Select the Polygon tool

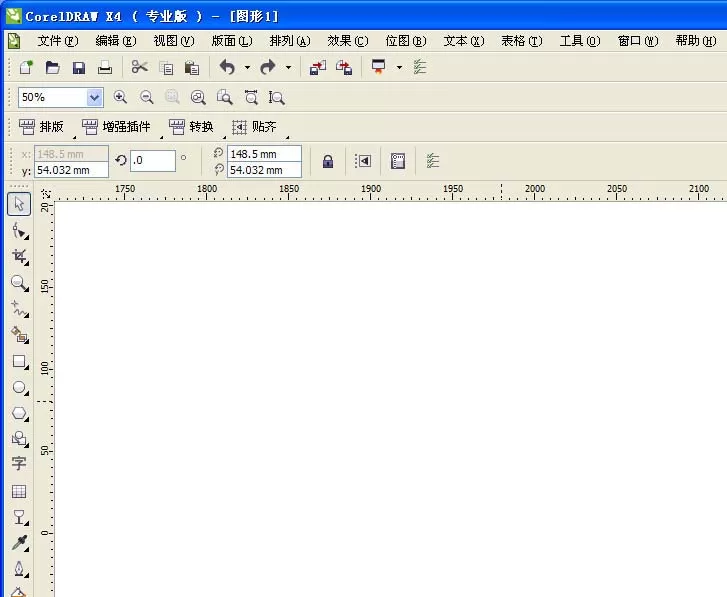pos(19,413)
